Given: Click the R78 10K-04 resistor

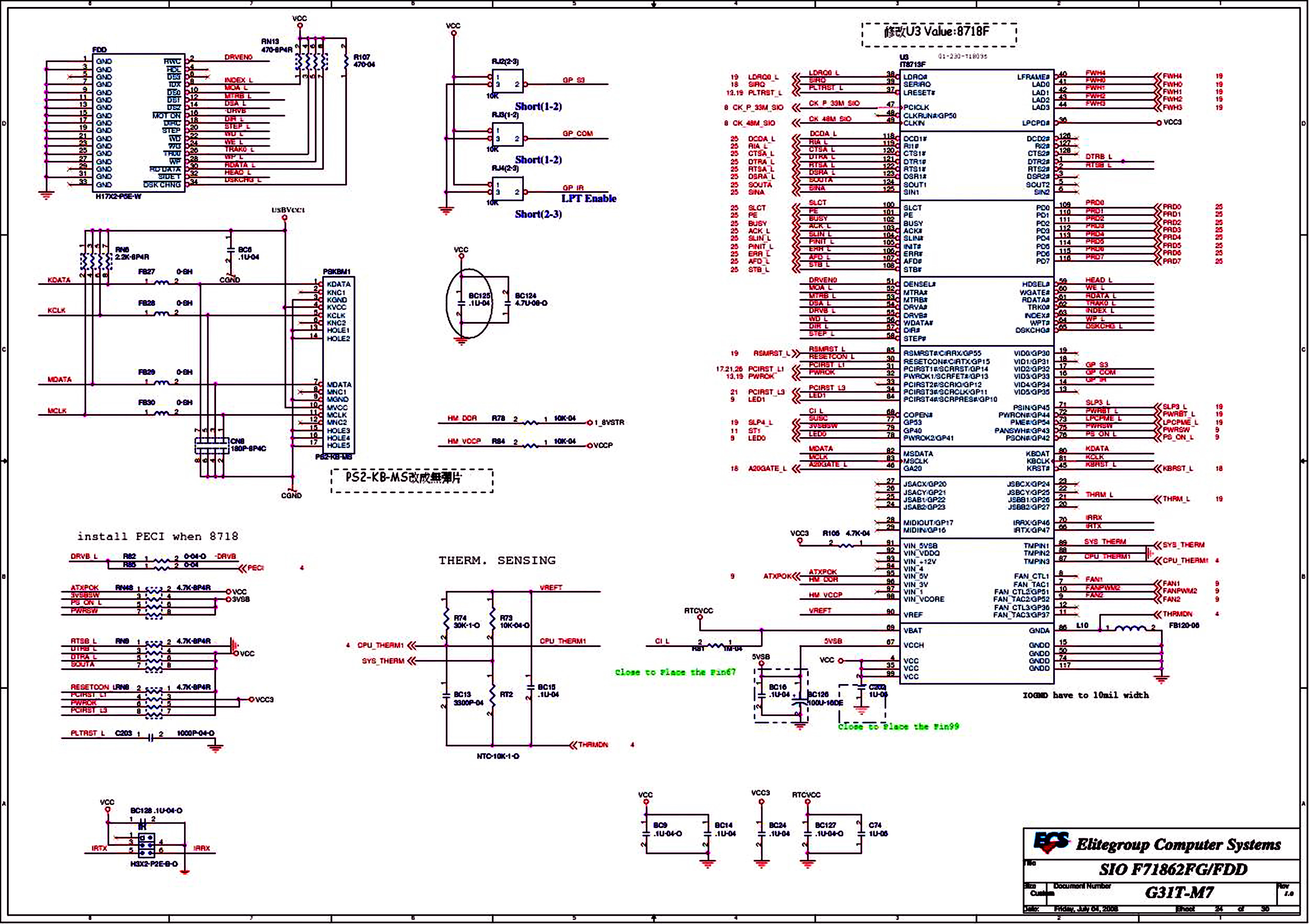Looking at the screenshot, I should point(530,422).
